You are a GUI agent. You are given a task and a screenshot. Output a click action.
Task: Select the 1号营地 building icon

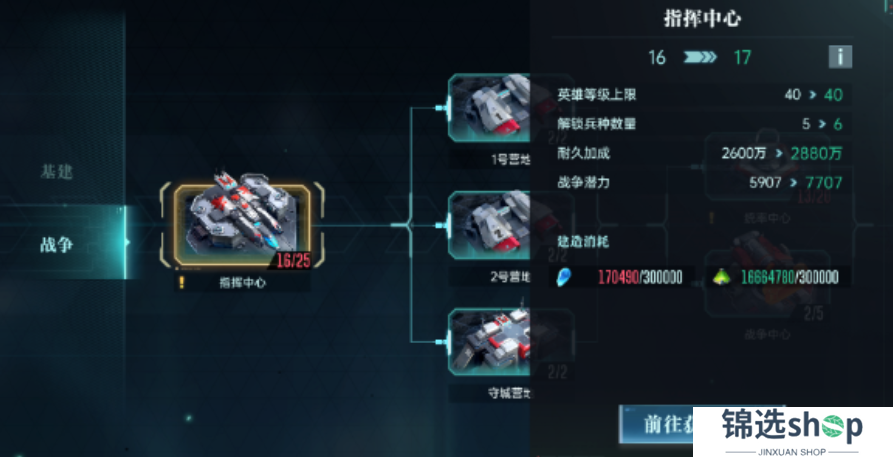coord(489,108)
